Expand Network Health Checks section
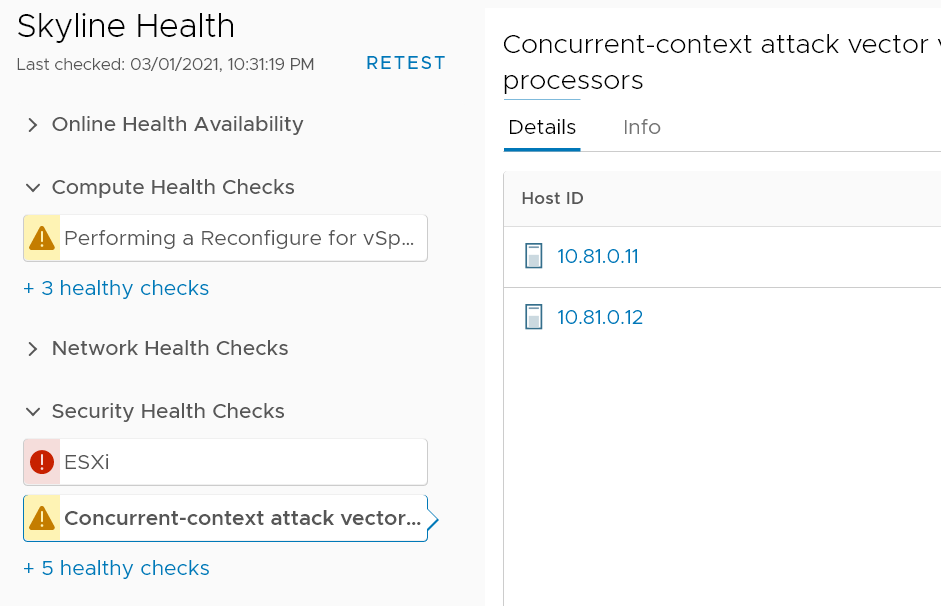Viewport: 941px width, 606px height. (32, 349)
